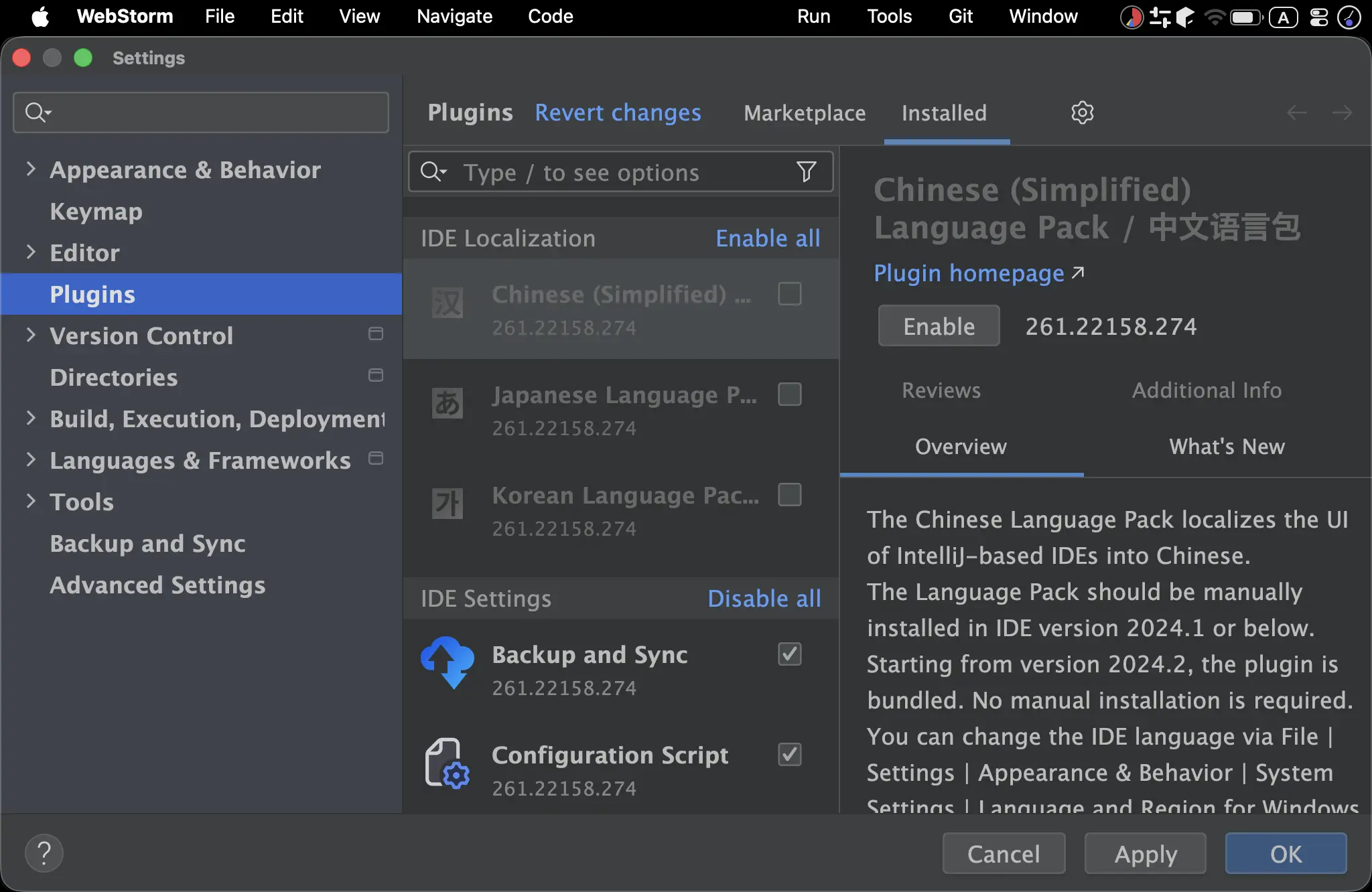Screen dimensions: 1372x892
Task: Click the Cancel button
Action: pos(1004,854)
